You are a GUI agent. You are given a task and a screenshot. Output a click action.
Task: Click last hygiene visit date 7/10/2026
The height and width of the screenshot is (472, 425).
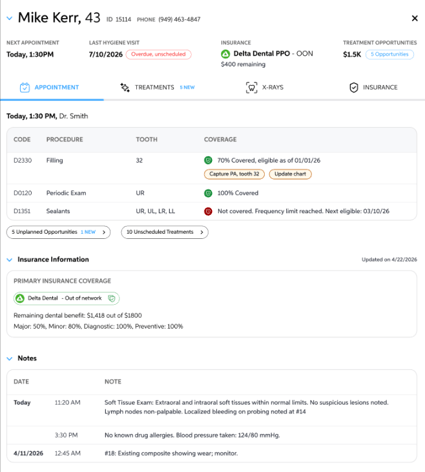pyautogui.click(x=106, y=54)
